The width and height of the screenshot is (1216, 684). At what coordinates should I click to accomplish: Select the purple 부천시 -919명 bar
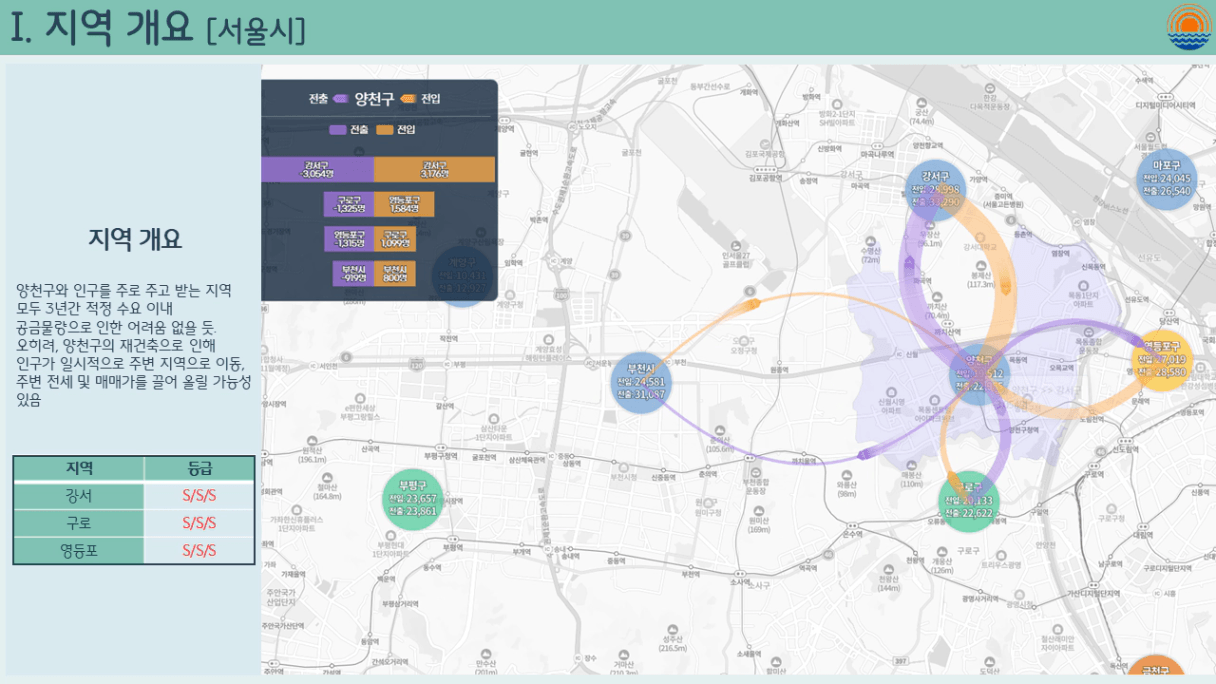(x=354, y=274)
